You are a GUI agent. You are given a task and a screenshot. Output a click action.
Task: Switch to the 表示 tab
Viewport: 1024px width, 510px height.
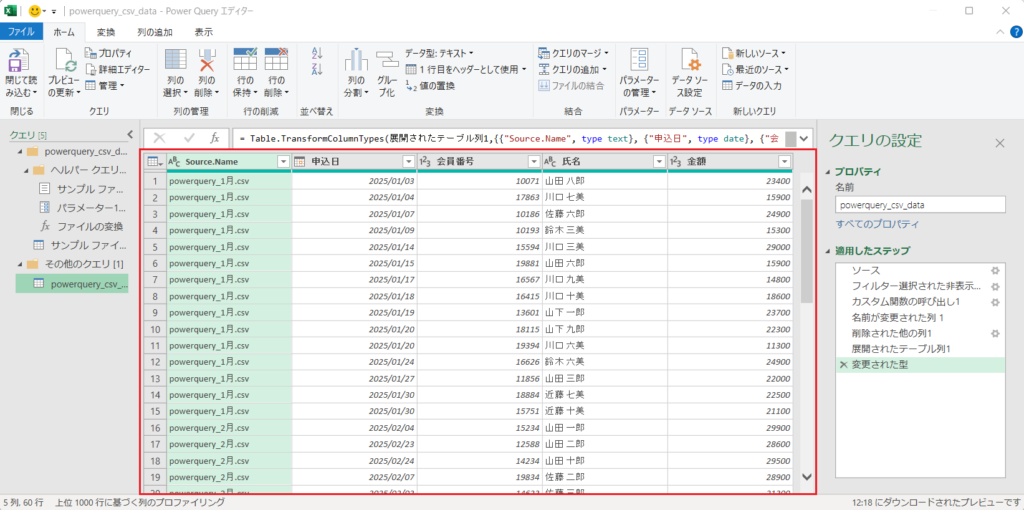203,31
